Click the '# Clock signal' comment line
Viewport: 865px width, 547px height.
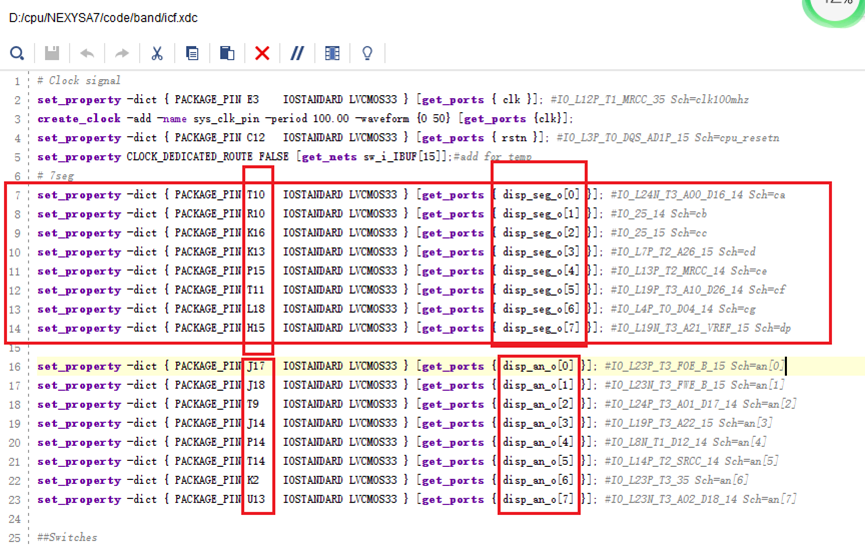(78, 81)
